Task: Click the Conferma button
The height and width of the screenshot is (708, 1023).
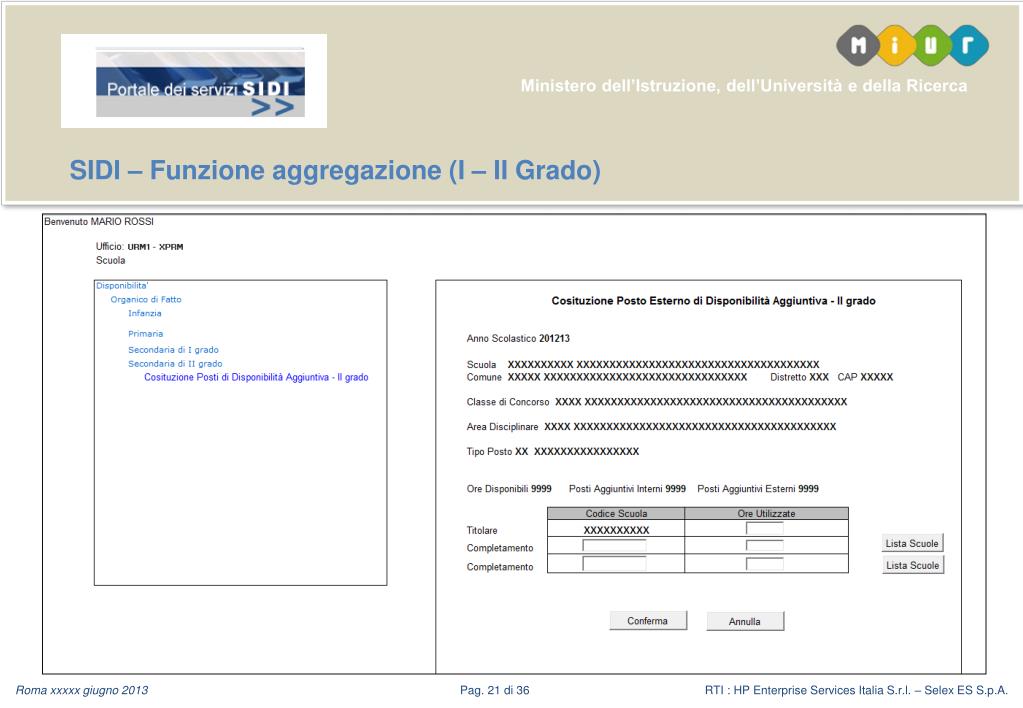Action: click(648, 621)
